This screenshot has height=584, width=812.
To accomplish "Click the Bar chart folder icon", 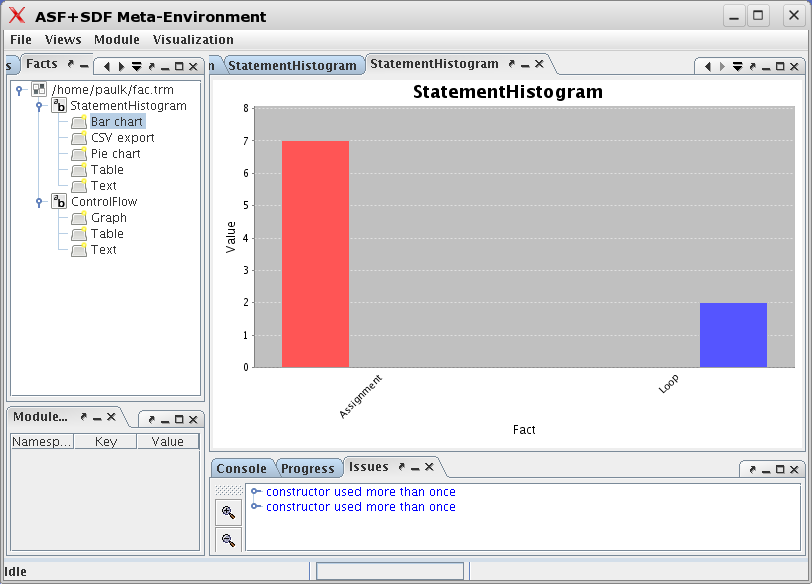I will (x=77, y=121).
